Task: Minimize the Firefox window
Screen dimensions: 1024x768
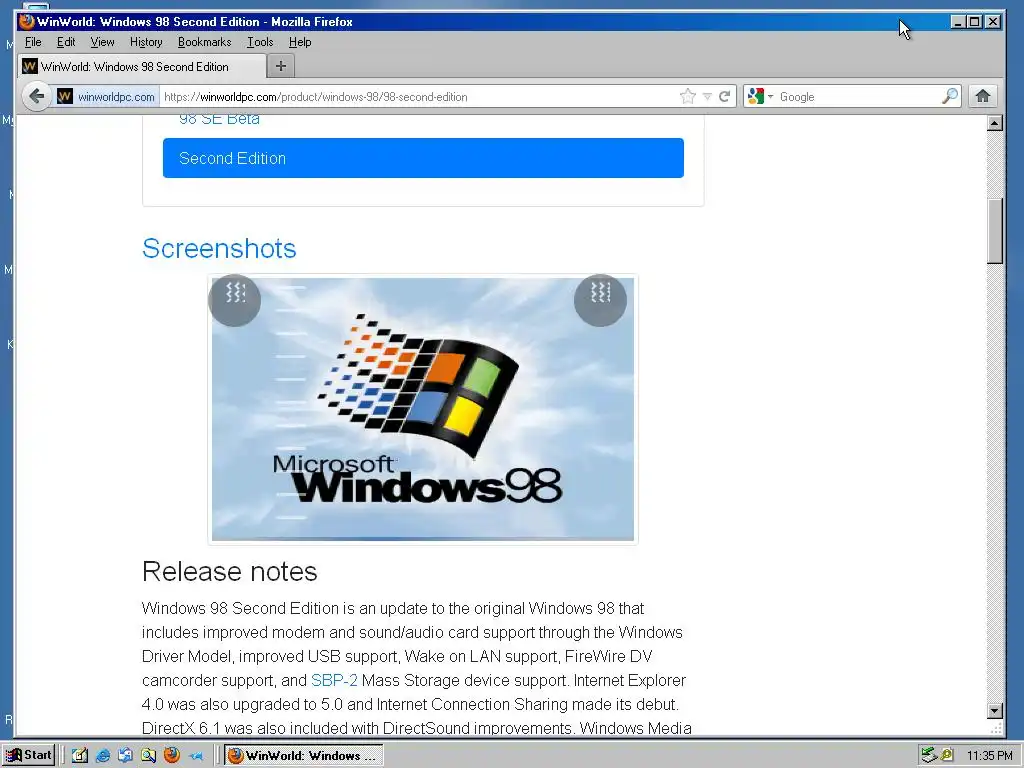Action: pyautogui.click(x=957, y=22)
